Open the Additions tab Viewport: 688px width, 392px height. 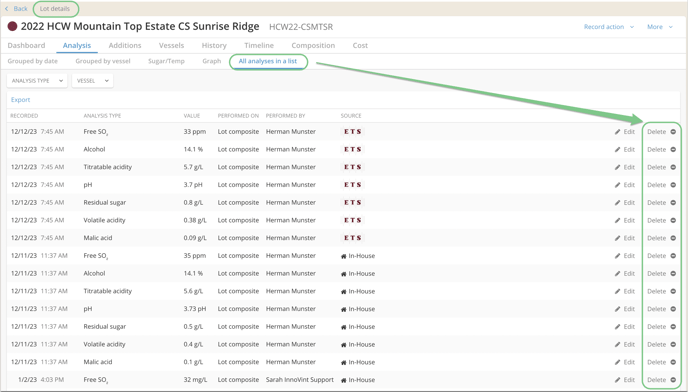point(125,45)
